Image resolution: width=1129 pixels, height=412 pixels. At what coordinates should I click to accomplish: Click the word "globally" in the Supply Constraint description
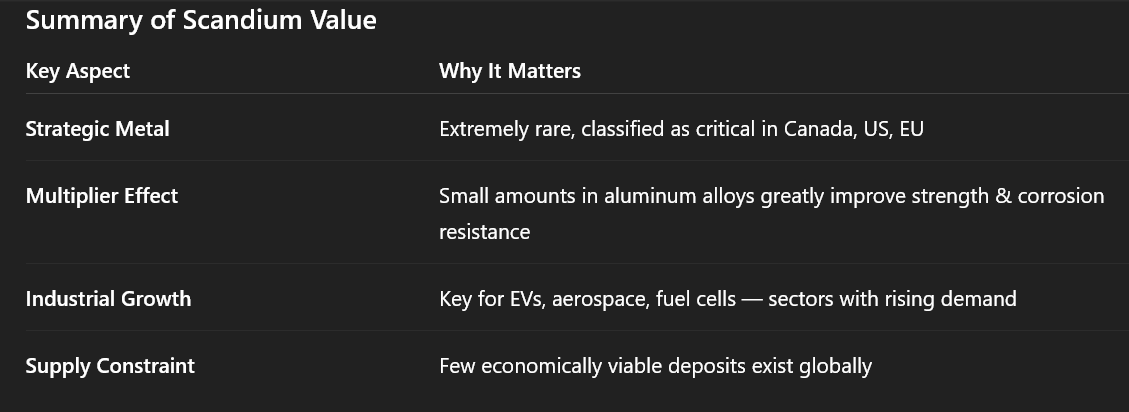click(835, 366)
